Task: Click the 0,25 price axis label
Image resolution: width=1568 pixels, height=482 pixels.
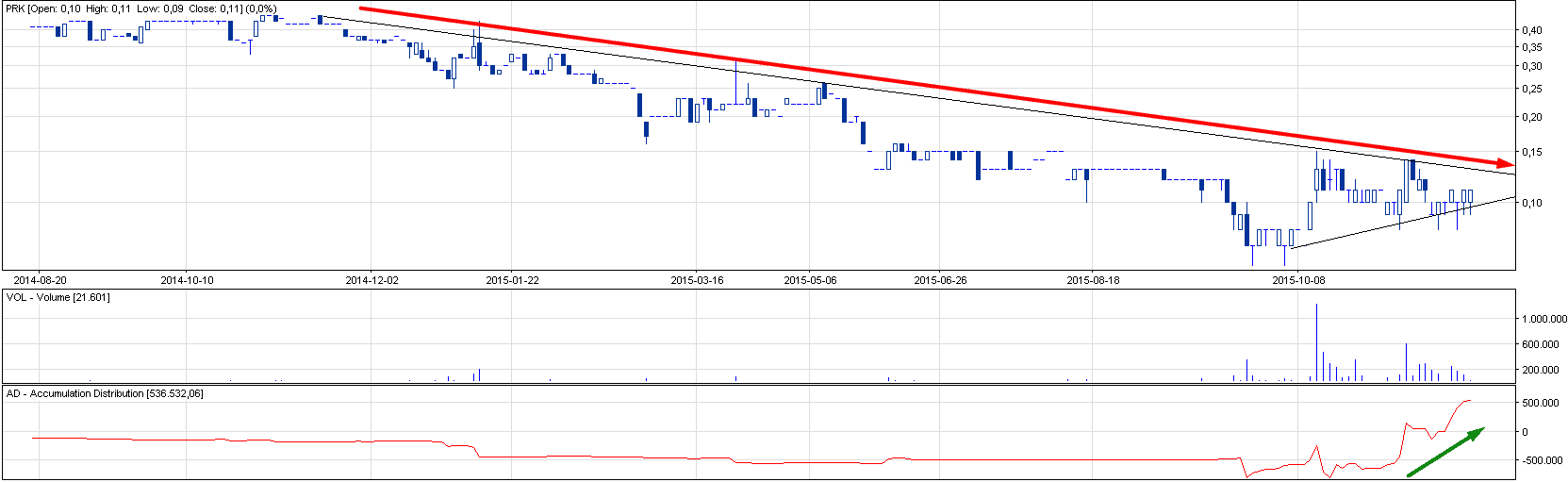Action: coord(1530,89)
